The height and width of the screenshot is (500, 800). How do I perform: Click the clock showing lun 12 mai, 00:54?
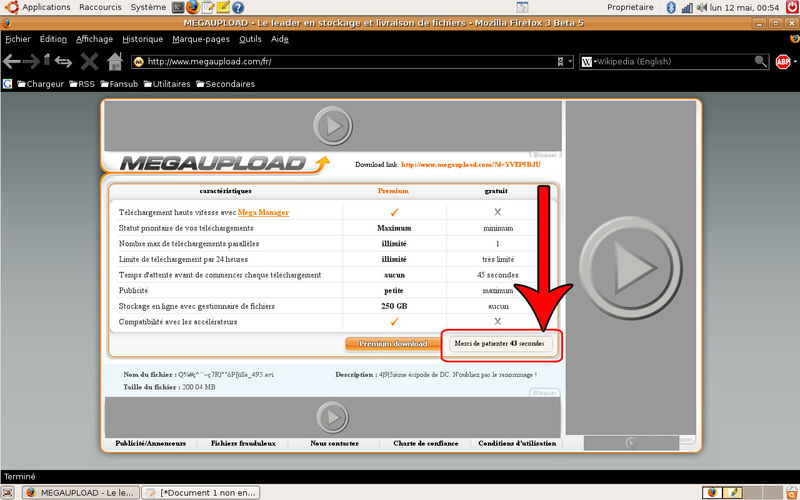point(744,7)
